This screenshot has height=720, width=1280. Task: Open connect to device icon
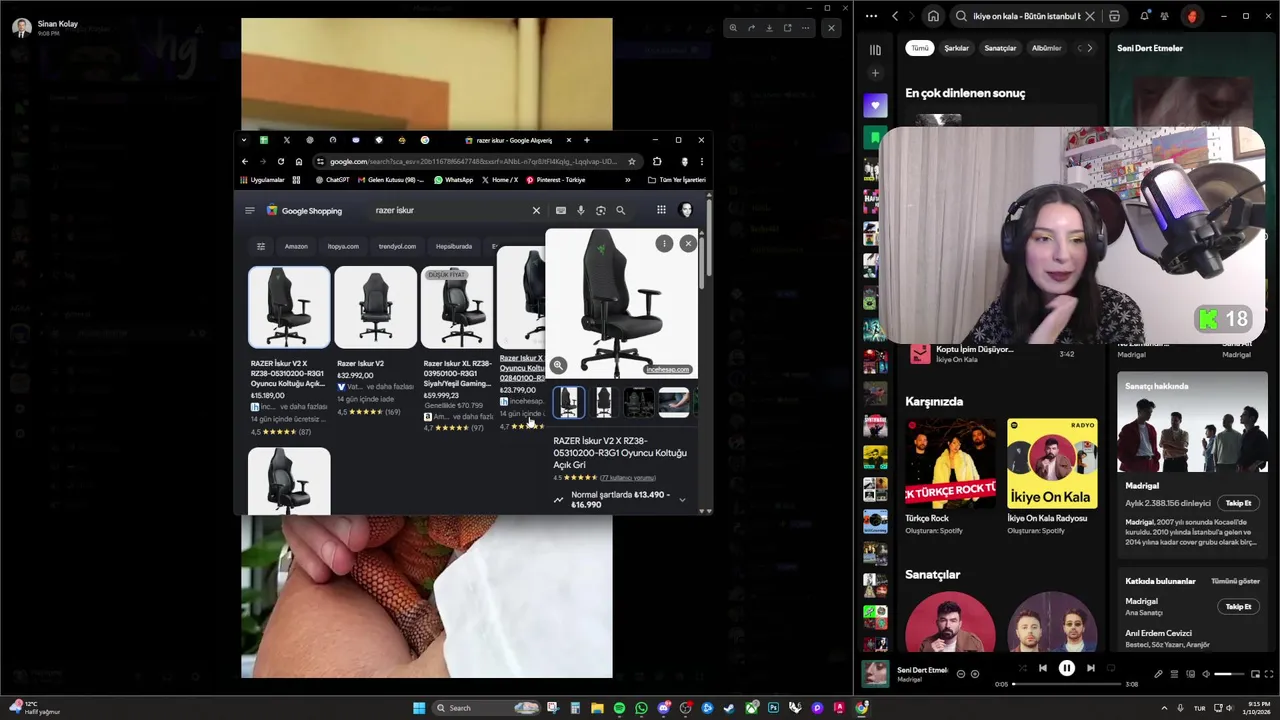point(1190,674)
